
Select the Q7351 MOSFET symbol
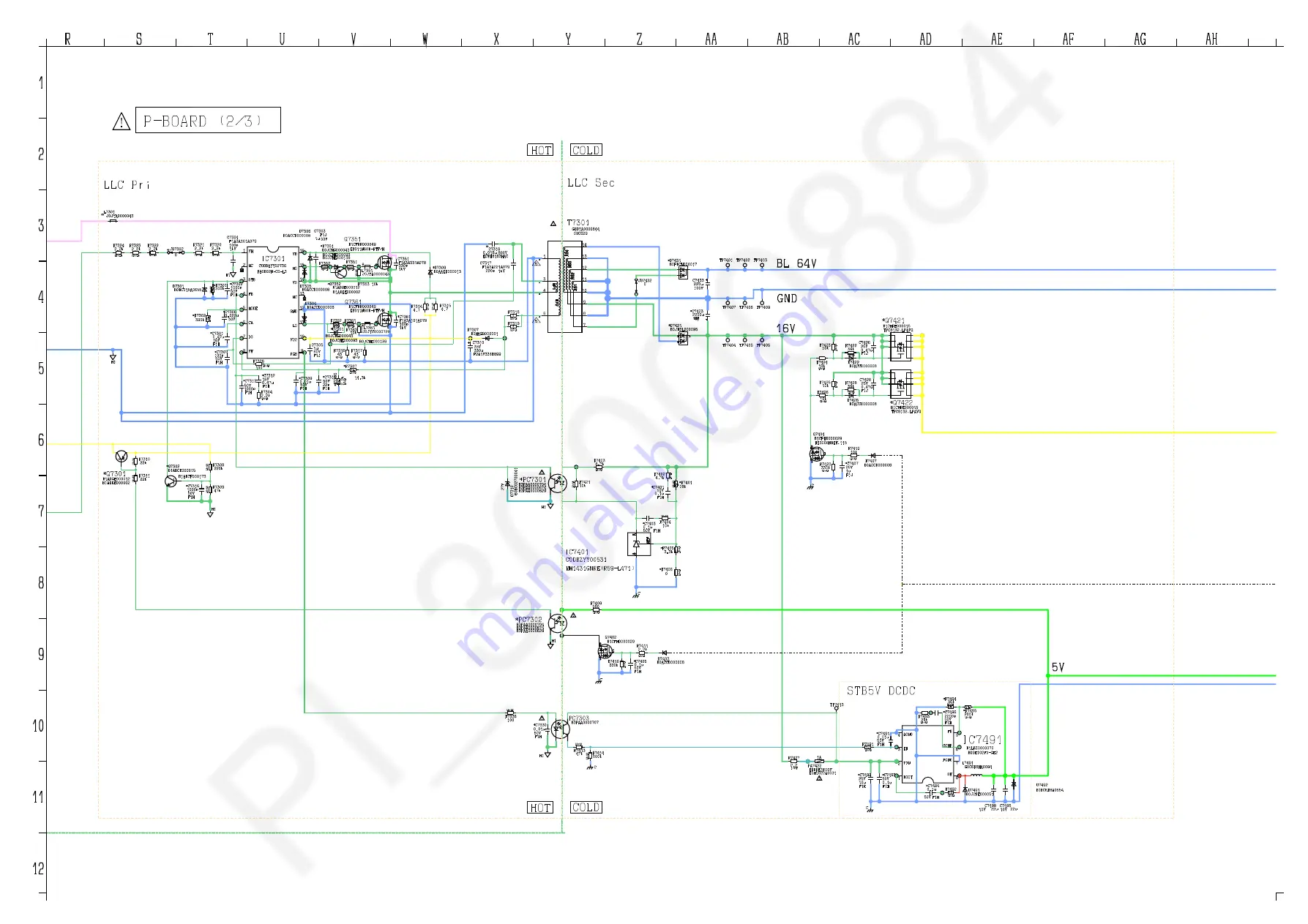point(383,261)
